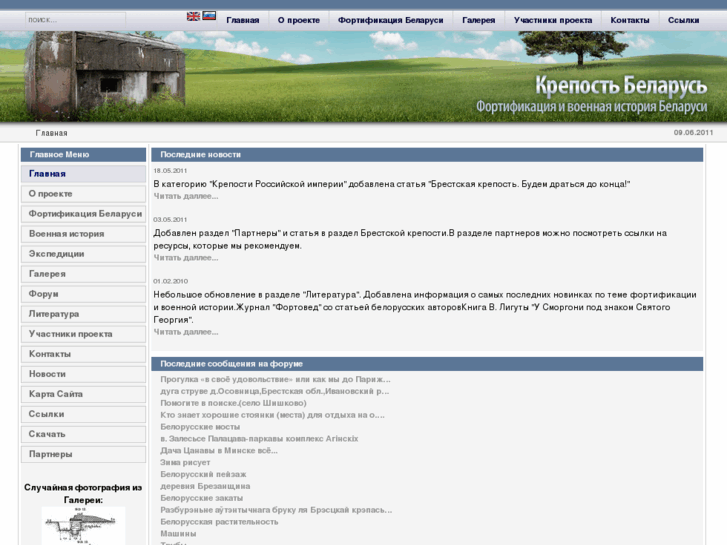Image resolution: width=727 pixels, height=545 pixels.
Task: Select 'Главная' in the sidebar main menu
Action: 83,174
